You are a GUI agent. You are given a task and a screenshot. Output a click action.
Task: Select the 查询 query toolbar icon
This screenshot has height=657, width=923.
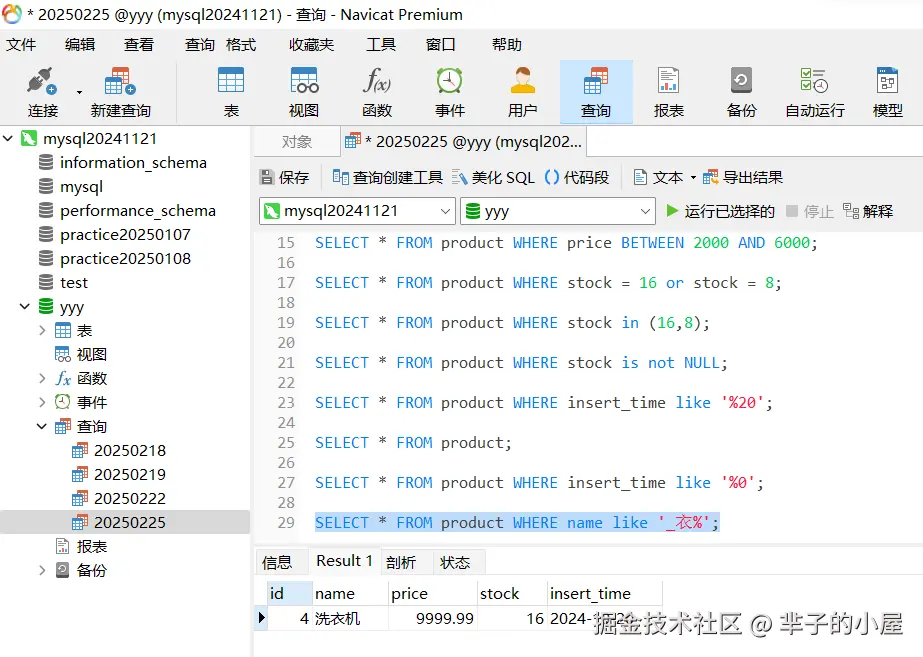[596, 92]
